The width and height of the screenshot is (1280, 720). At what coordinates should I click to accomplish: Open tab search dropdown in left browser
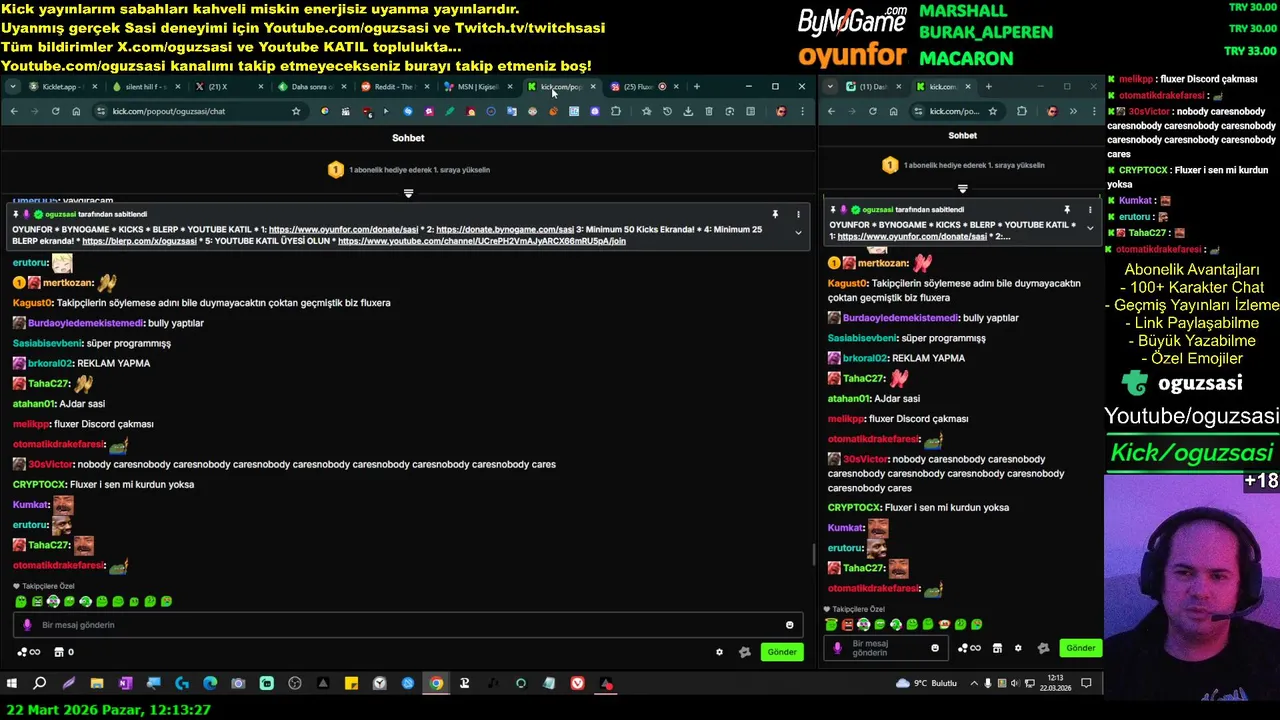pos(12,87)
